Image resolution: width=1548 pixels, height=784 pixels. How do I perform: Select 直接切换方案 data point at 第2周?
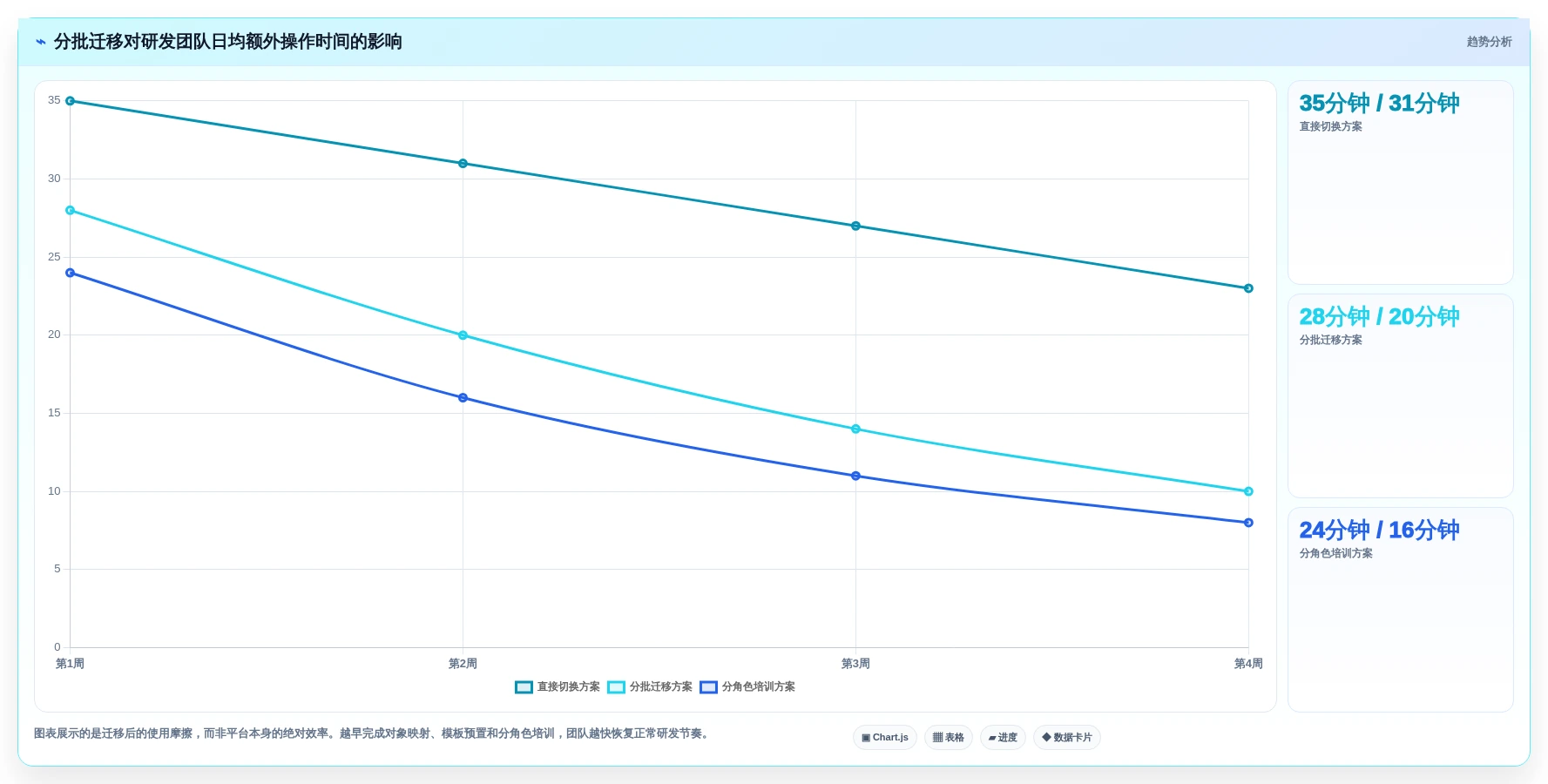463,164
